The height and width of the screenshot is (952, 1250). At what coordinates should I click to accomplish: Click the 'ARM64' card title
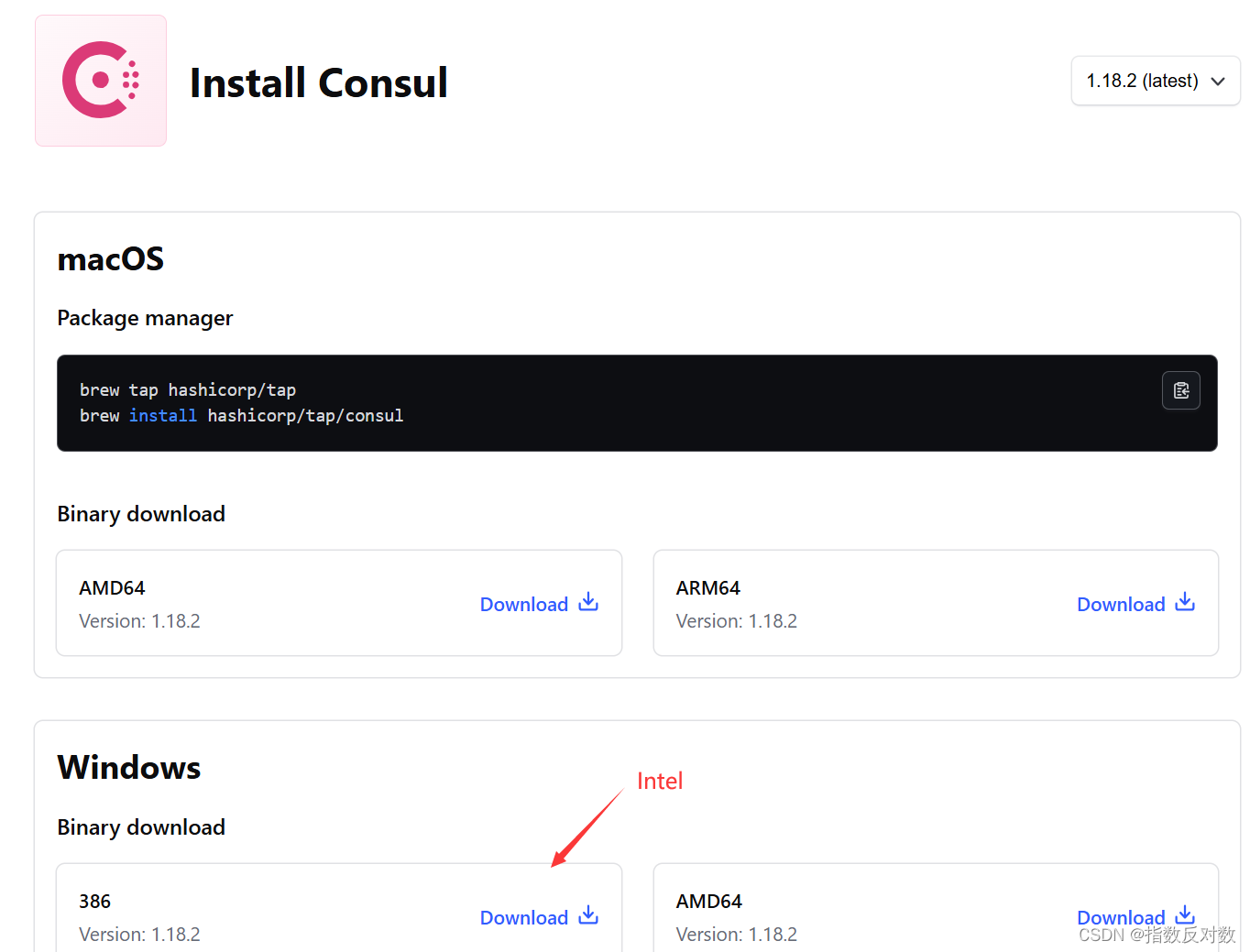pos(708,588)
